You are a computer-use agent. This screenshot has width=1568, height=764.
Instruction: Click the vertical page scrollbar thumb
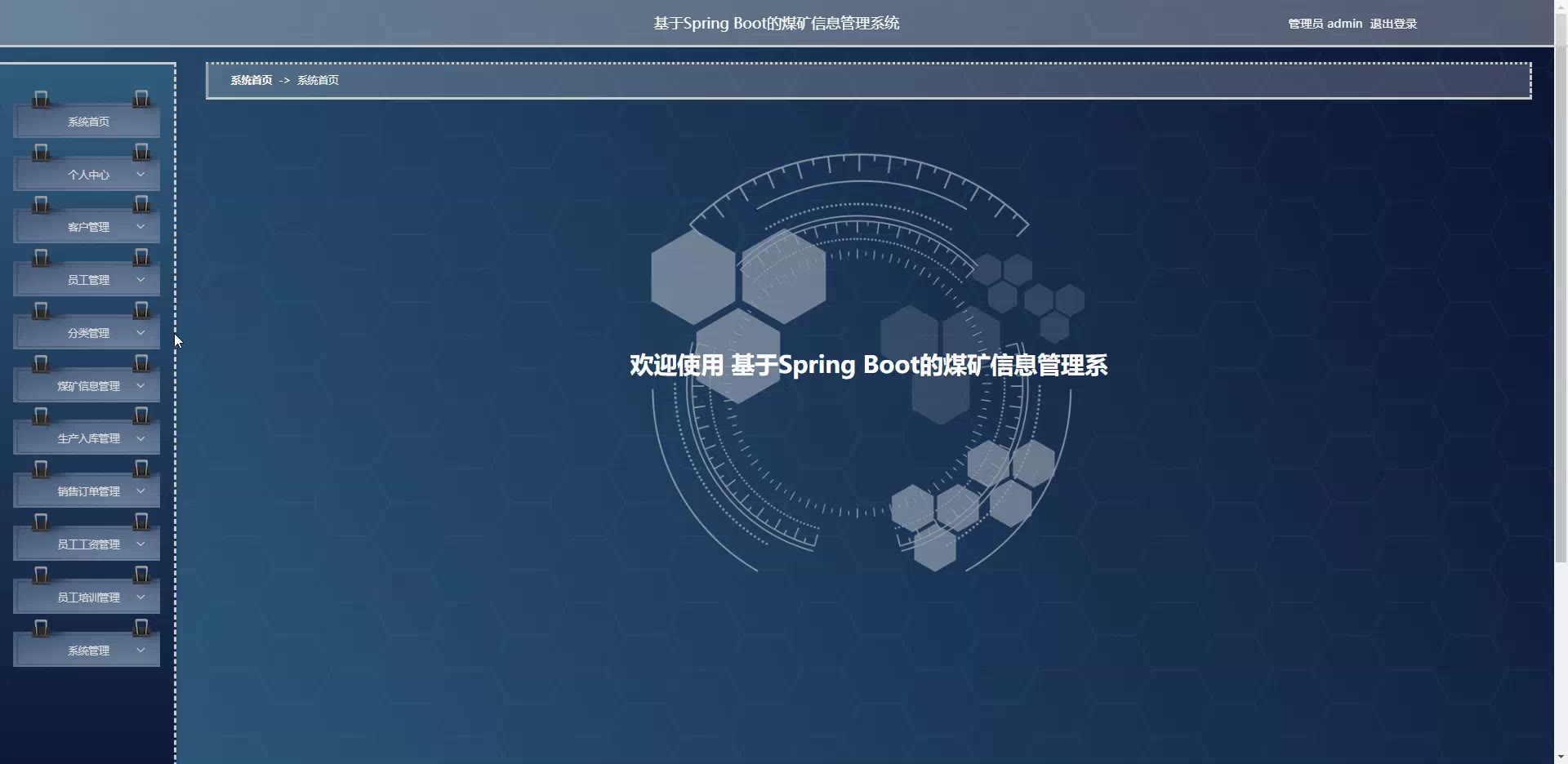[1561, 288]
